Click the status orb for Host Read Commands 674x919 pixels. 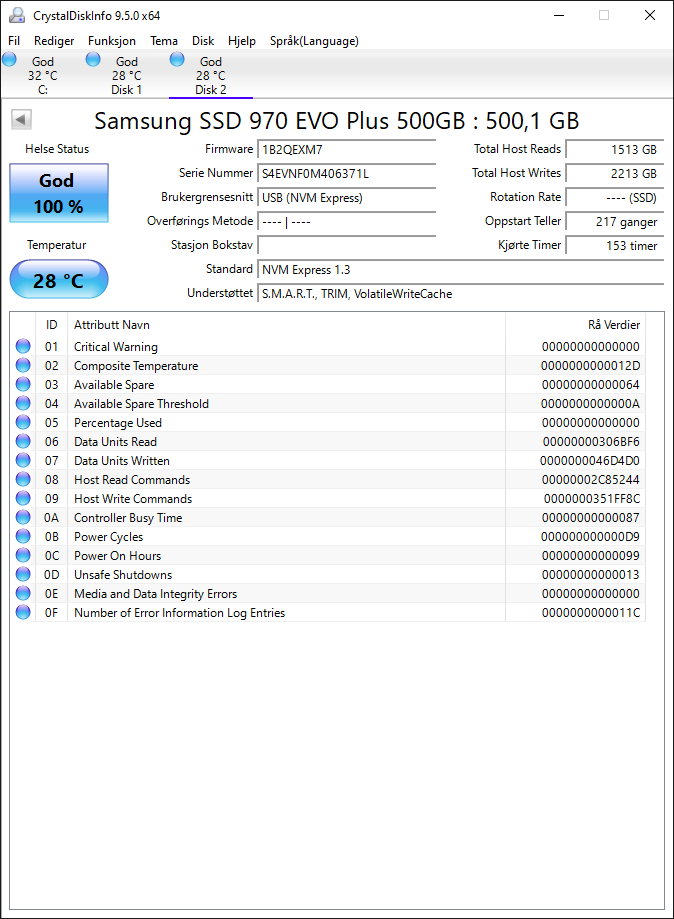coord(23,479)
